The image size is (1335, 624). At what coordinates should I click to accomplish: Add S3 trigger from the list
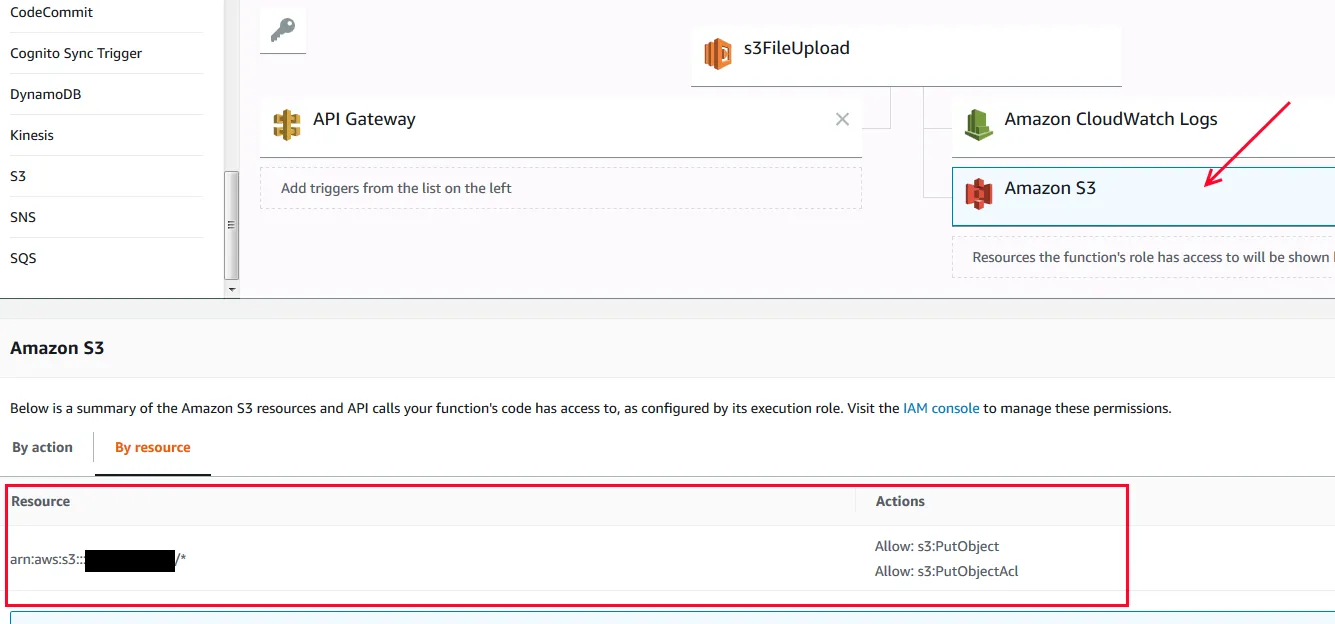point(18,176)
